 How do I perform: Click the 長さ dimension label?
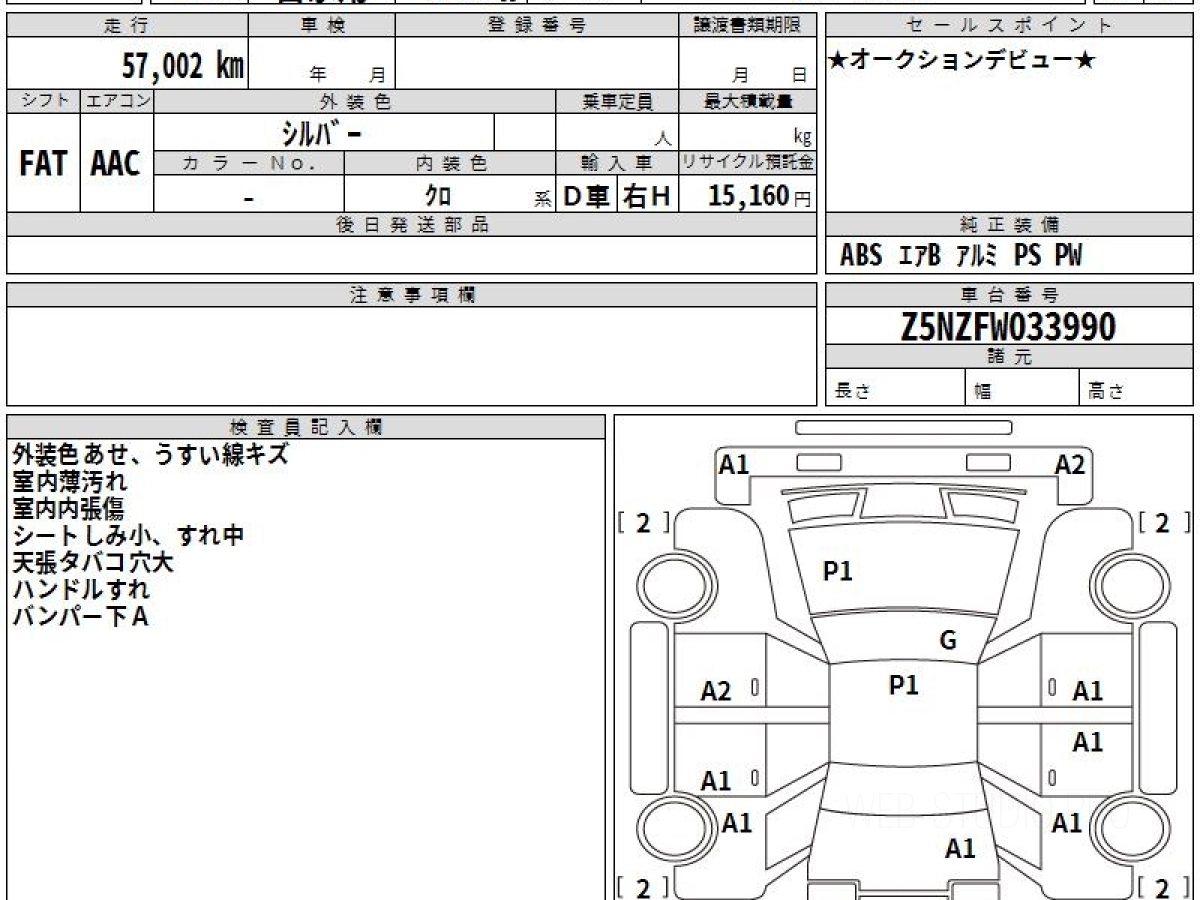(854, 392)
